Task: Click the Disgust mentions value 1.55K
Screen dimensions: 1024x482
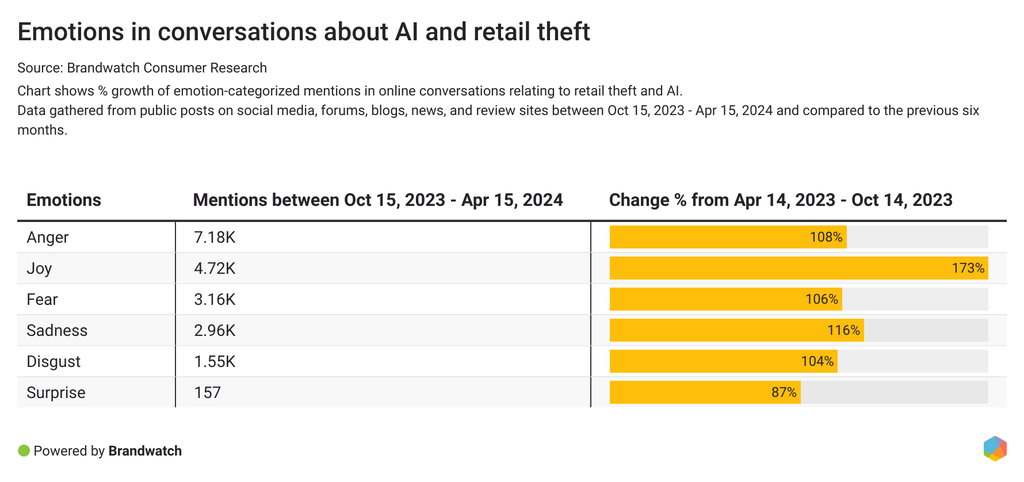Action: pos(214,362)
